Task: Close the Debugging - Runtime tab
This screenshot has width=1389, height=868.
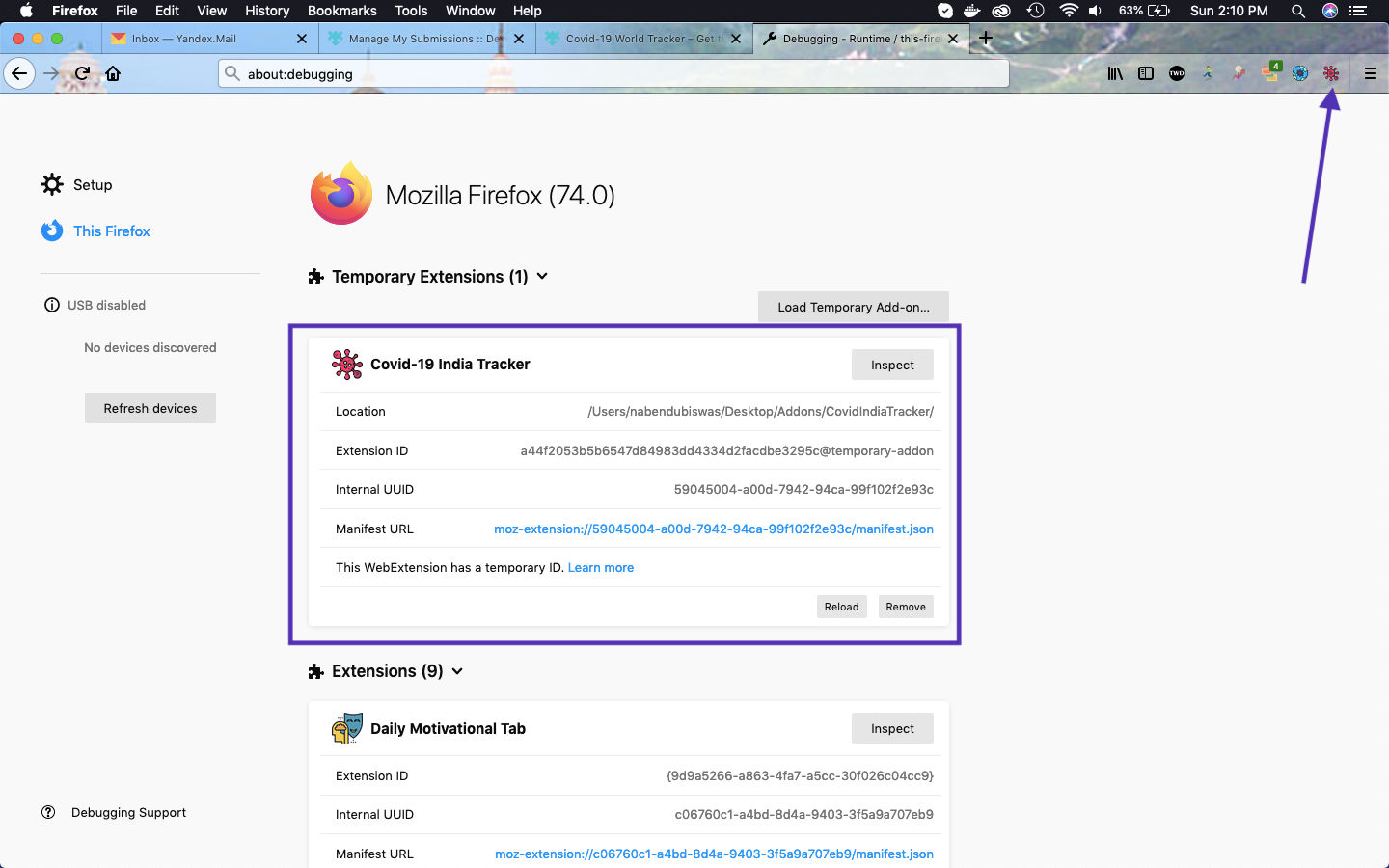Action: 953,39
